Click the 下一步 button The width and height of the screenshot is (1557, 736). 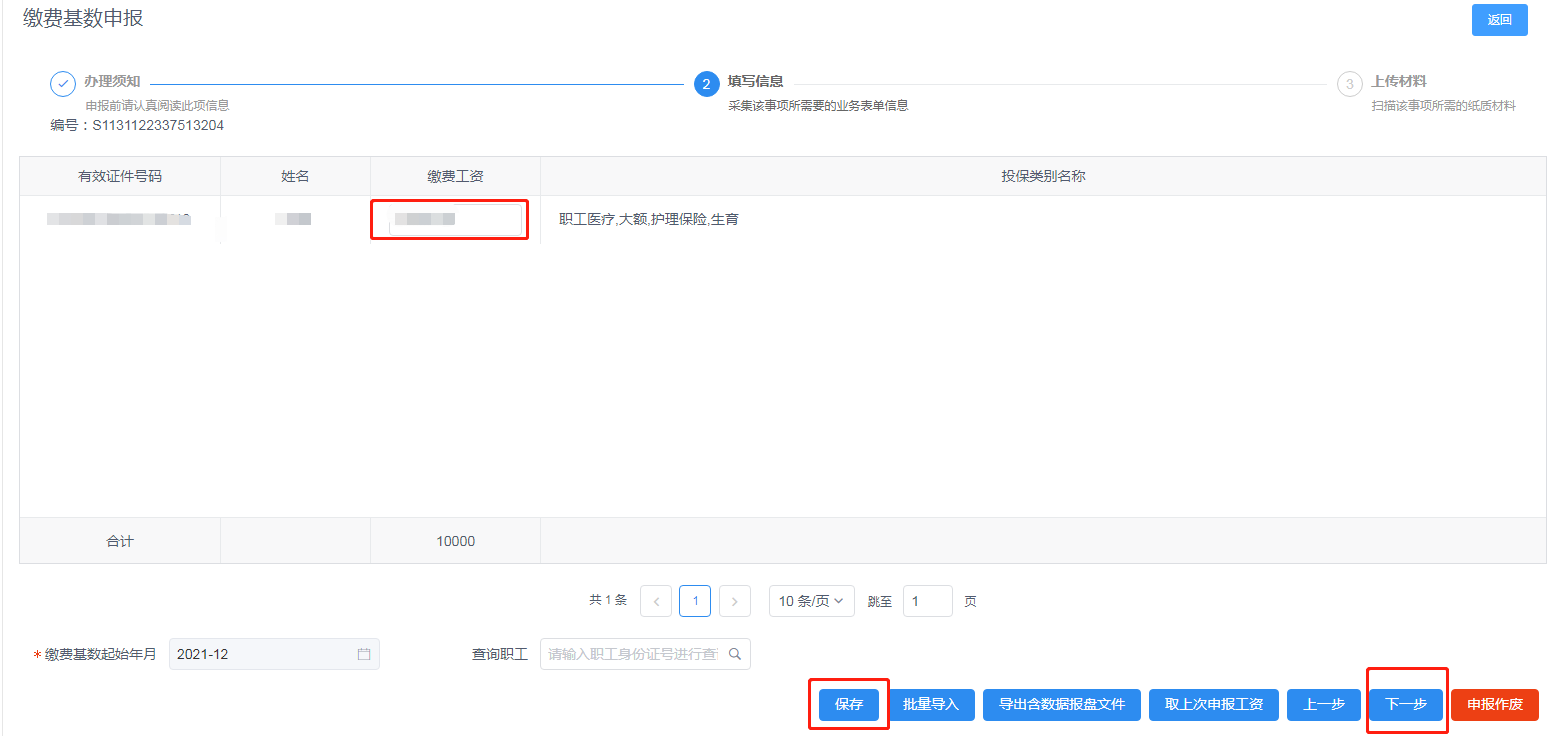click(1406, 704)
